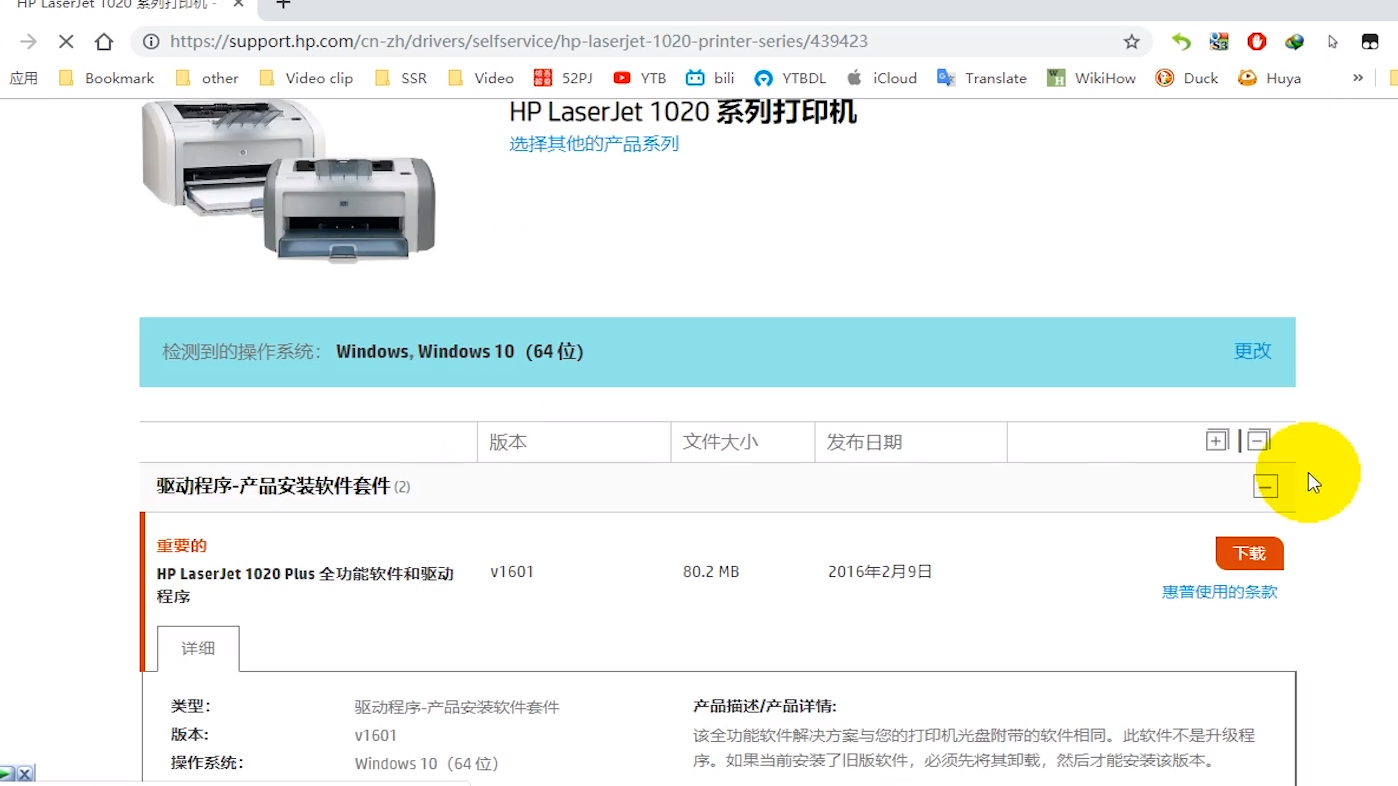
Task: Select the 详细 details tab
Action: 198,648
